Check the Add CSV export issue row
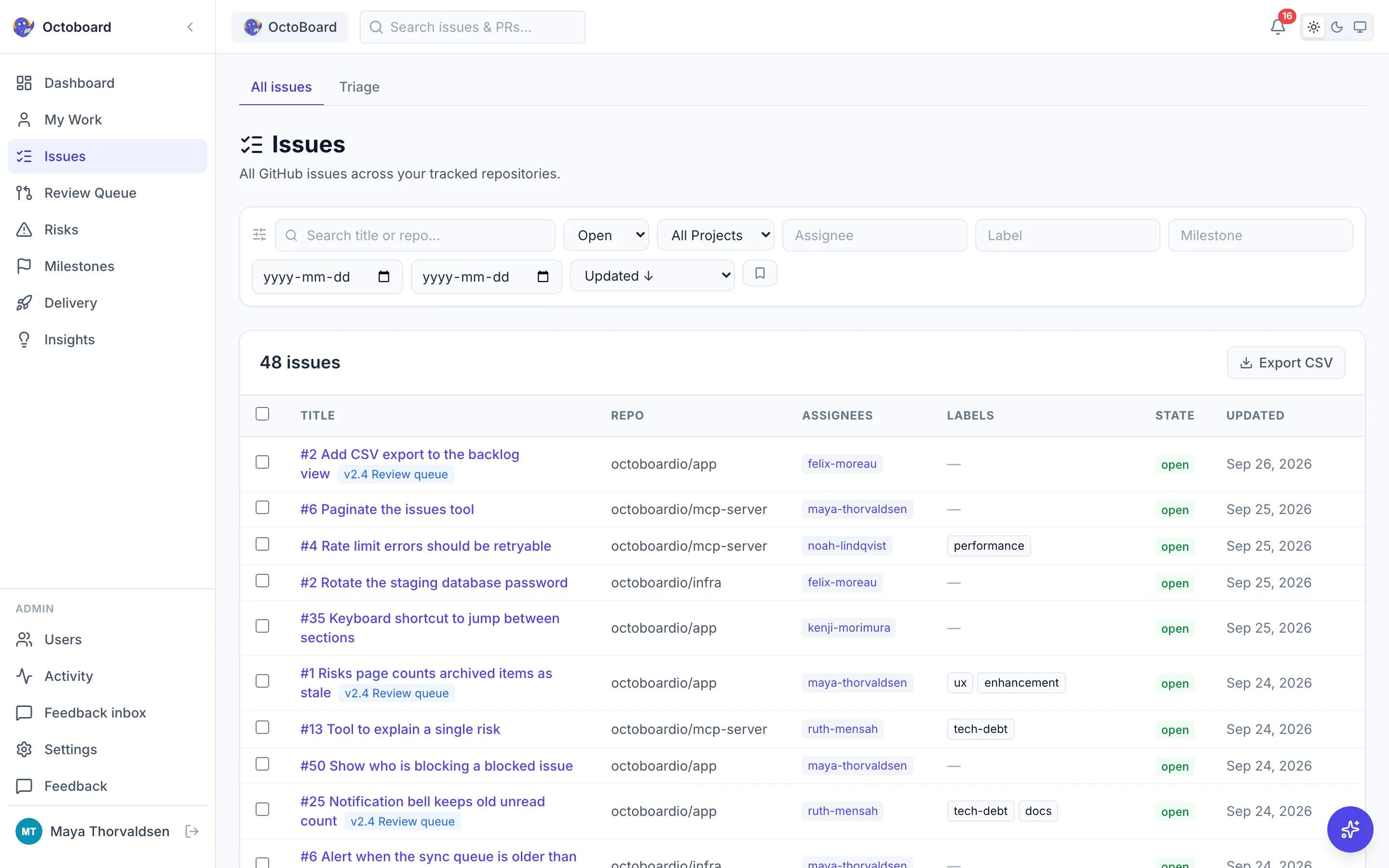The width and height of the screenshot is (1389, 868). [262, 462]
